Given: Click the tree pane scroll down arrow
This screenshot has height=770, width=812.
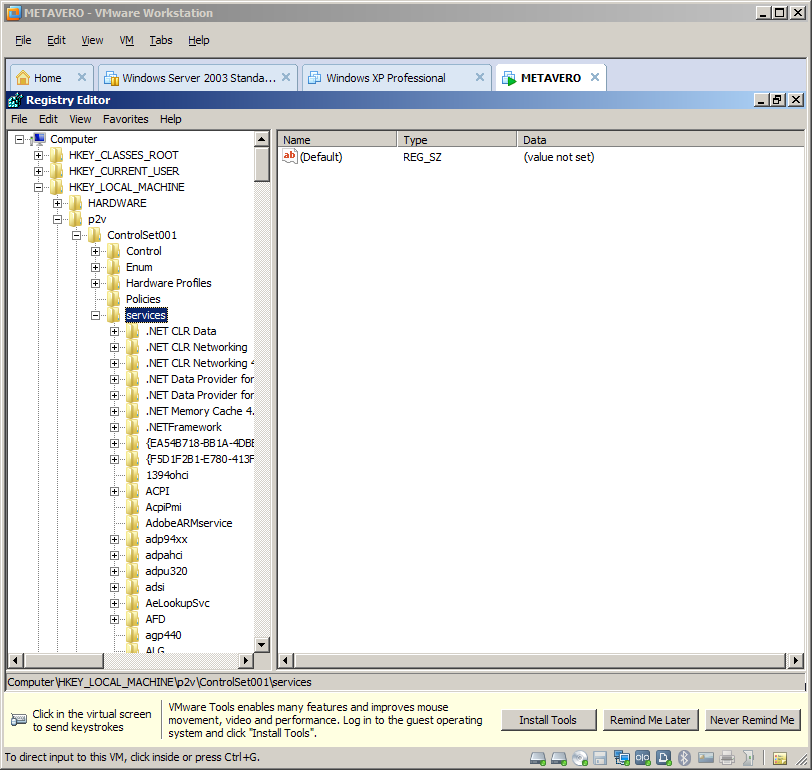Looking at the screenshot, I should point(262,645).
